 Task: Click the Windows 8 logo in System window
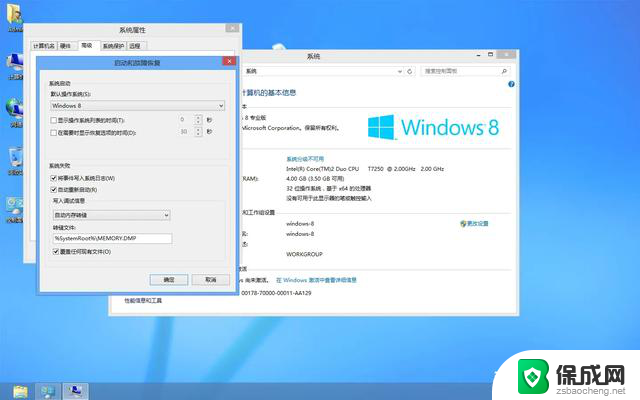(433, 127)
